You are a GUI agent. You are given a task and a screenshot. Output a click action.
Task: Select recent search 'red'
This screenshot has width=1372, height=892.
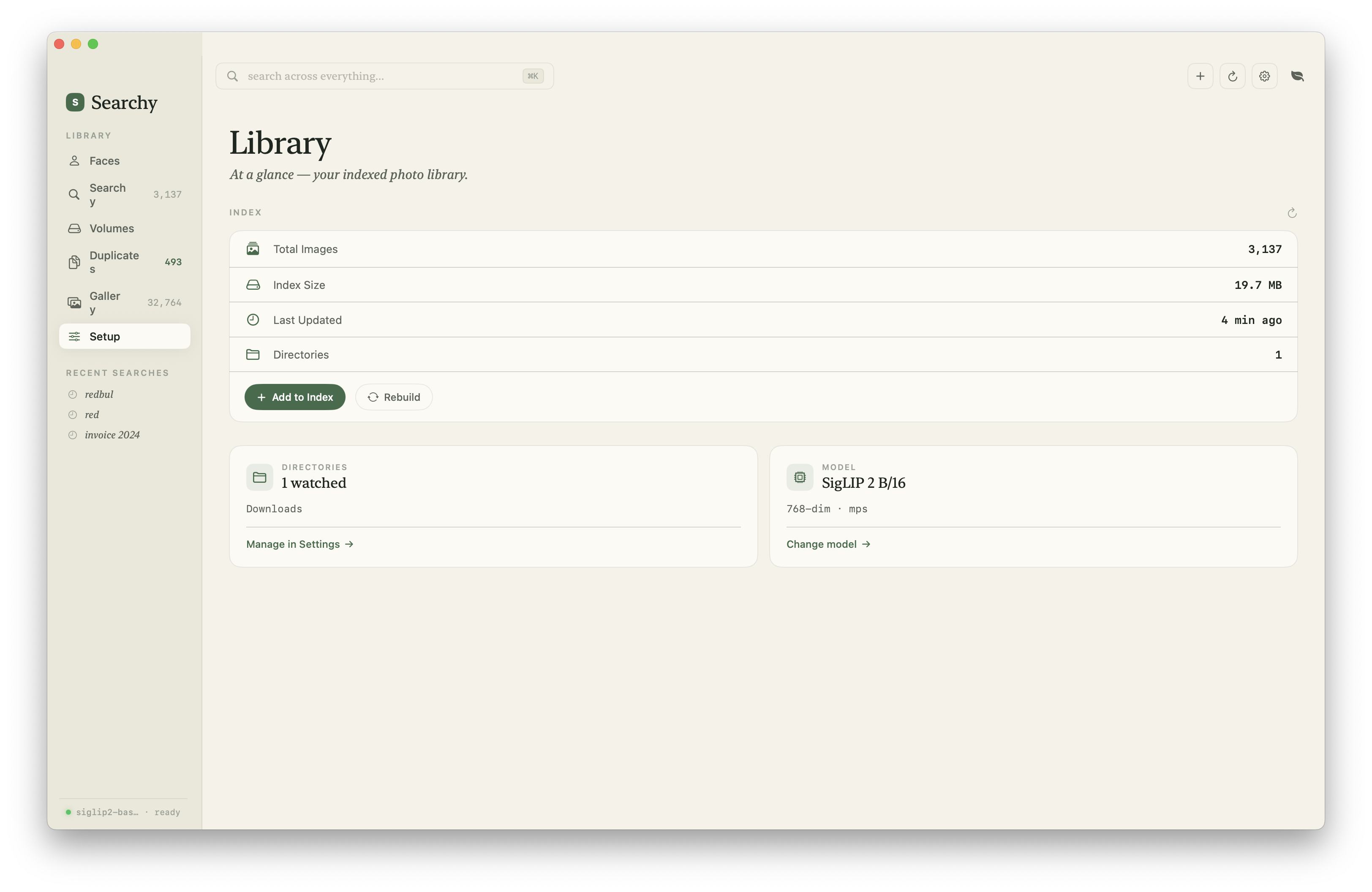(x=92, y=414)
